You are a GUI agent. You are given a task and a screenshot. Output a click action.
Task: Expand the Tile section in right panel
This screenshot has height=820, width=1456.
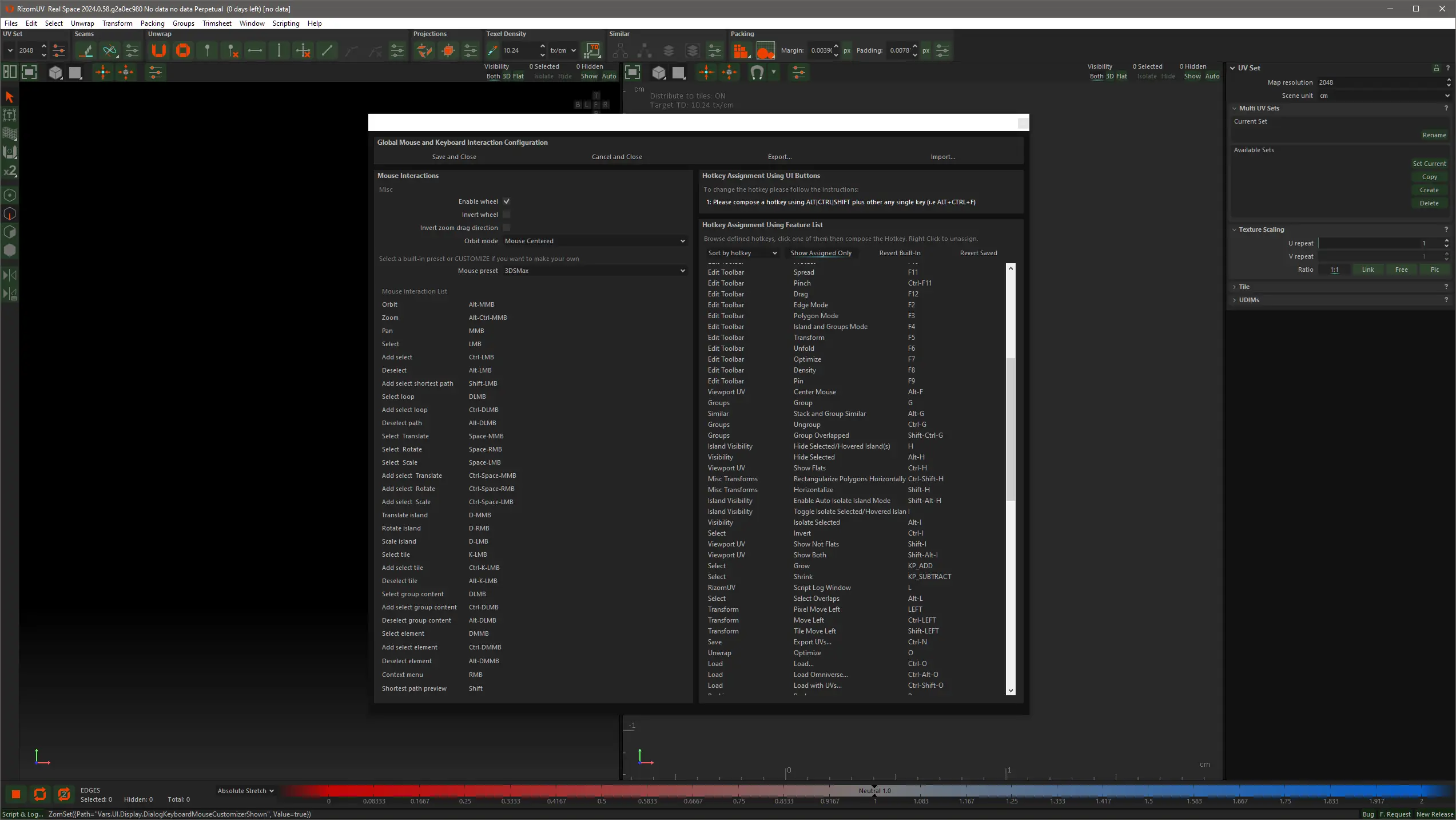point(1244,287)
